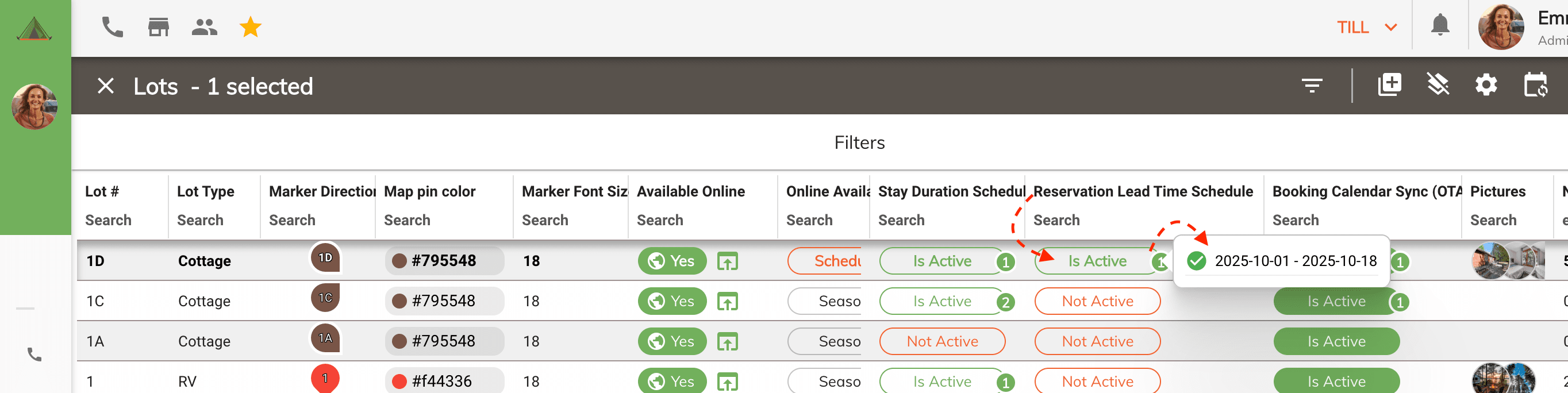Open the notifications bell
The height and width of the screenshot is (393, 1568).
tap(1440, 25)
